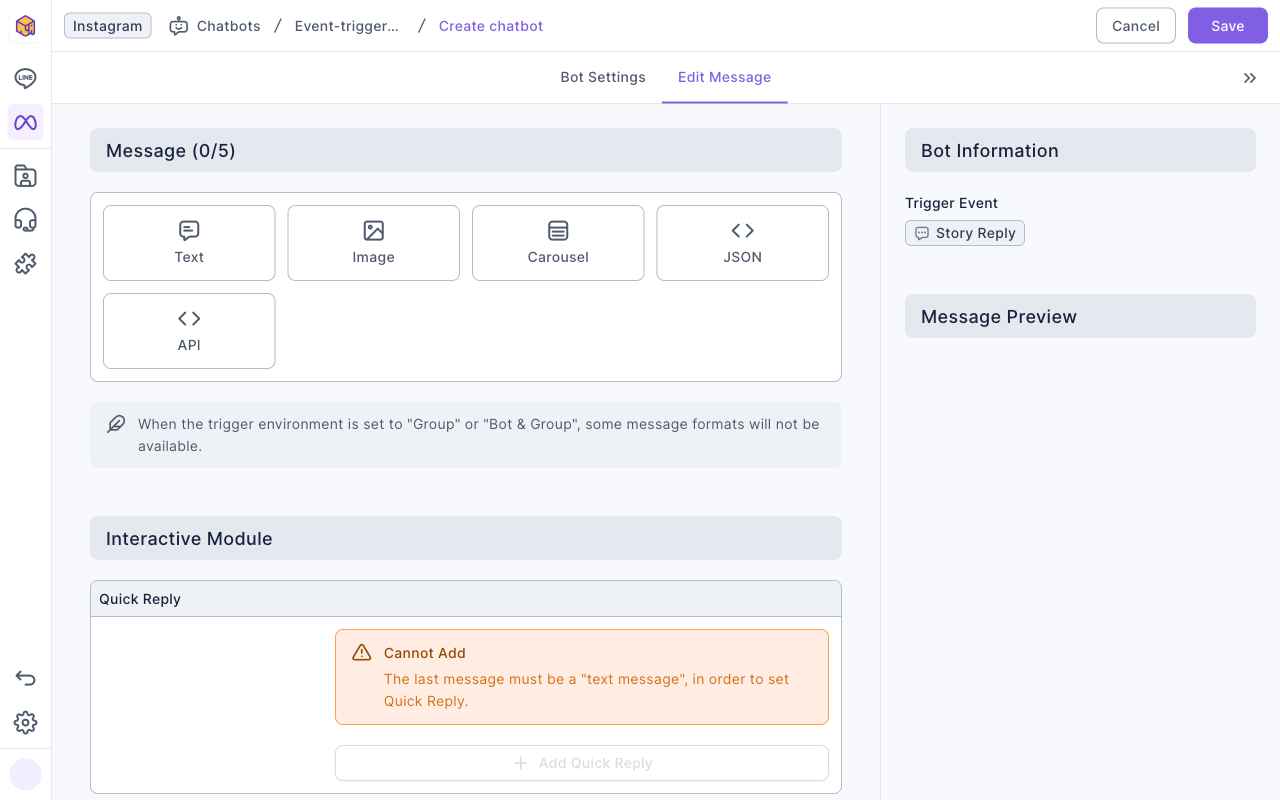The image size is (1280, 800).
Task: Click the warning triangle in Cannot Add alert
Action: 362,653
